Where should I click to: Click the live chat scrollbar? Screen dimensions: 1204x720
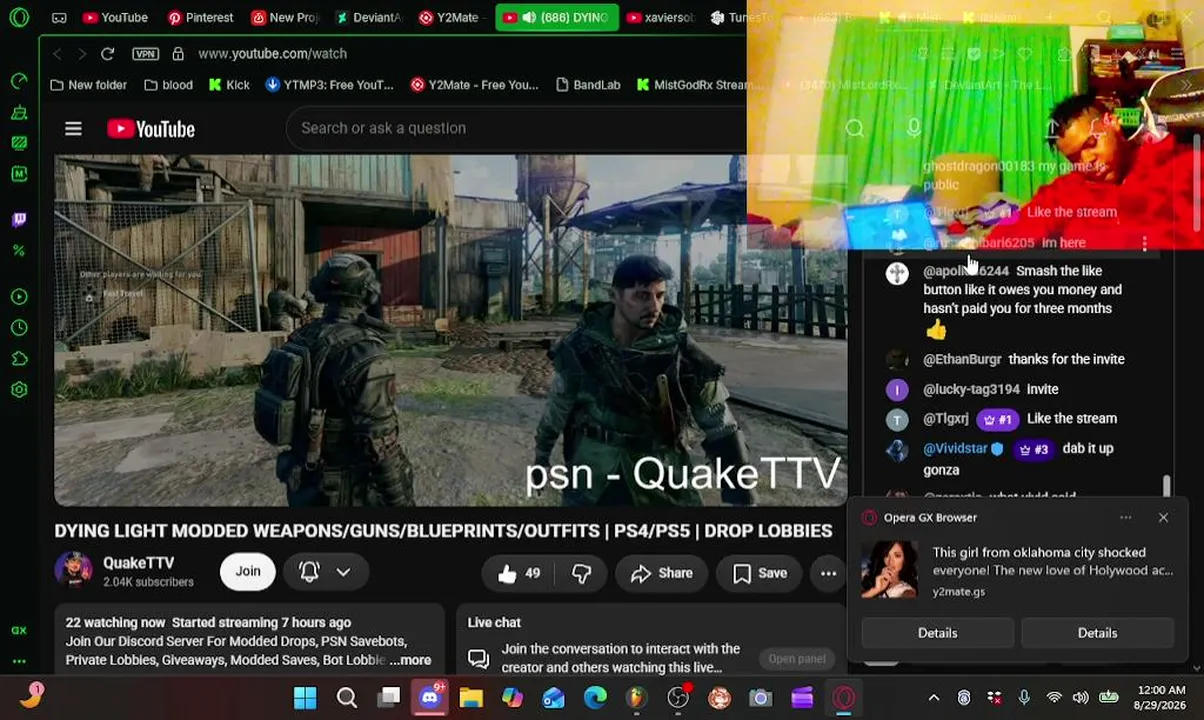click(1166, 486)
